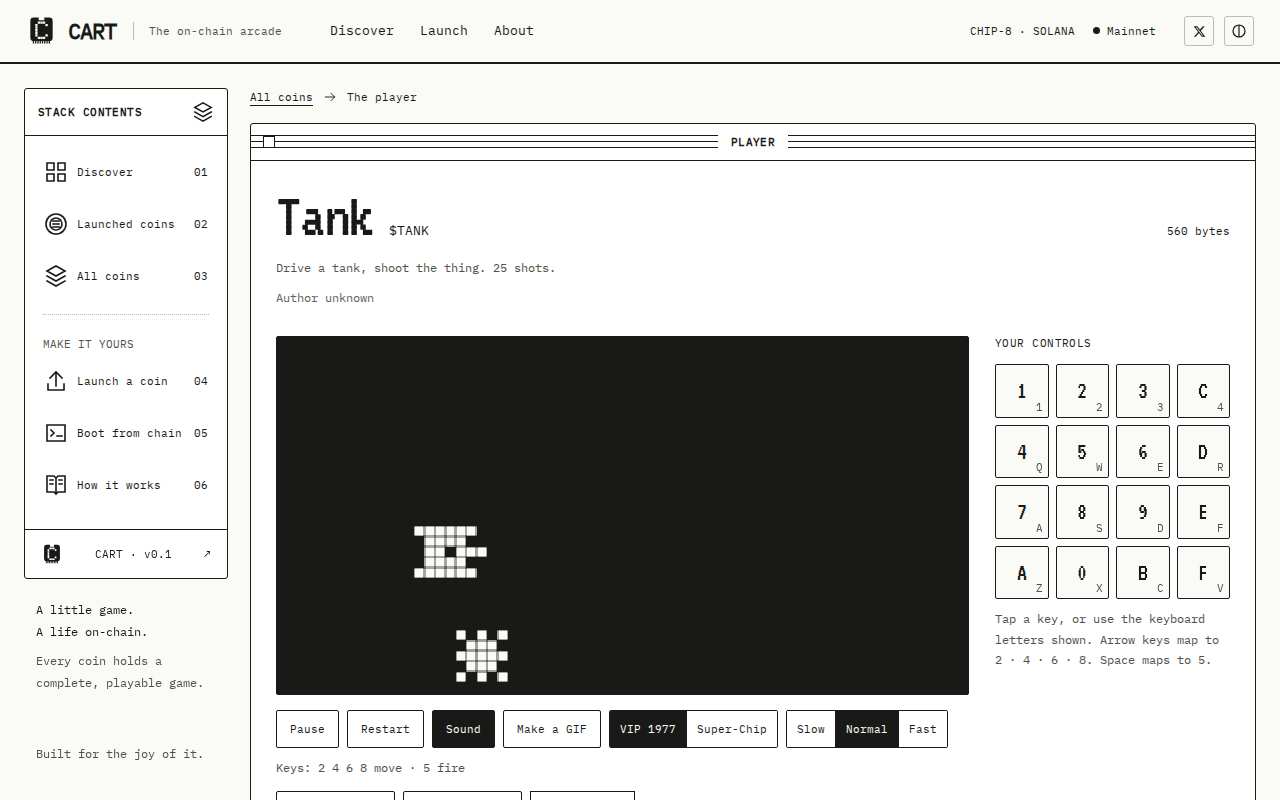Image resolution: width=1280 pixels, height=800 pixels.
Task: Click the Launched coins coin icon
Action: [56, 224]
